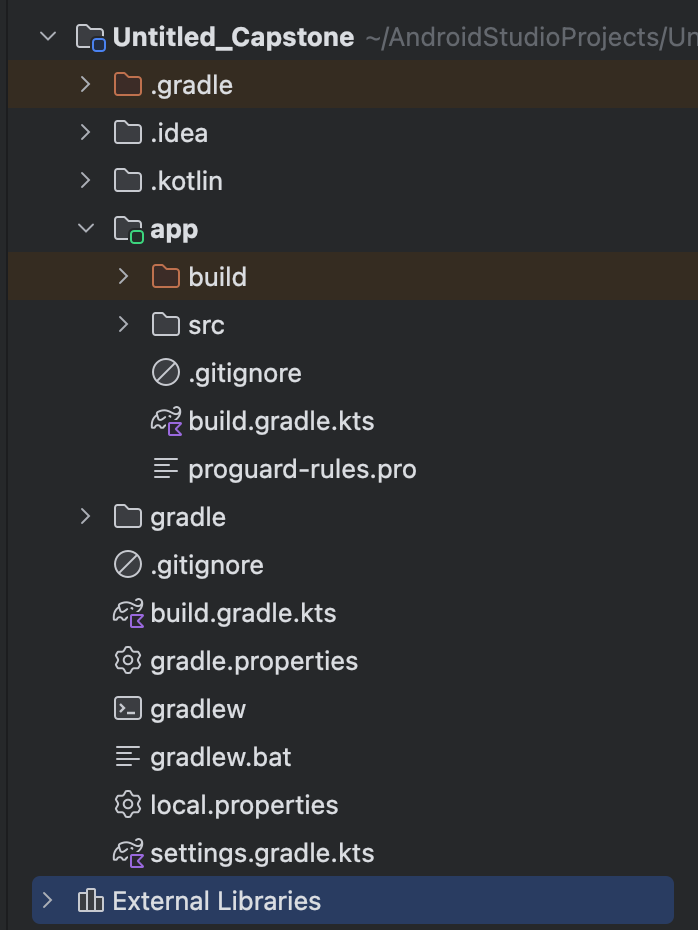Expand External Libraries

point(46,900)
